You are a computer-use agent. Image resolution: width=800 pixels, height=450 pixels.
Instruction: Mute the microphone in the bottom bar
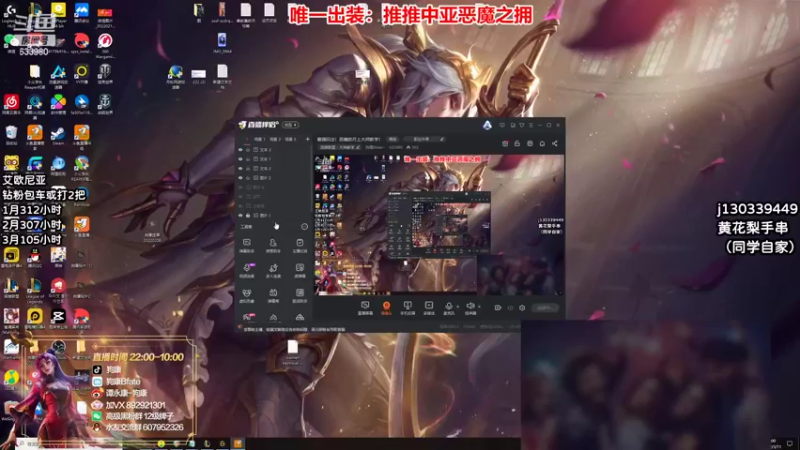tap(449, 307)
